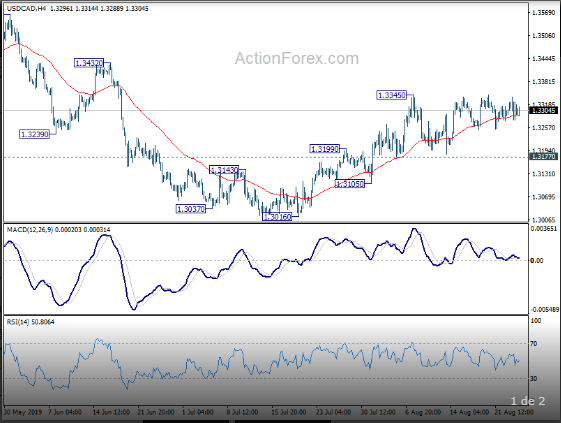
Task: Click the 1.35060 price axis value
Action: coord(543,35)
